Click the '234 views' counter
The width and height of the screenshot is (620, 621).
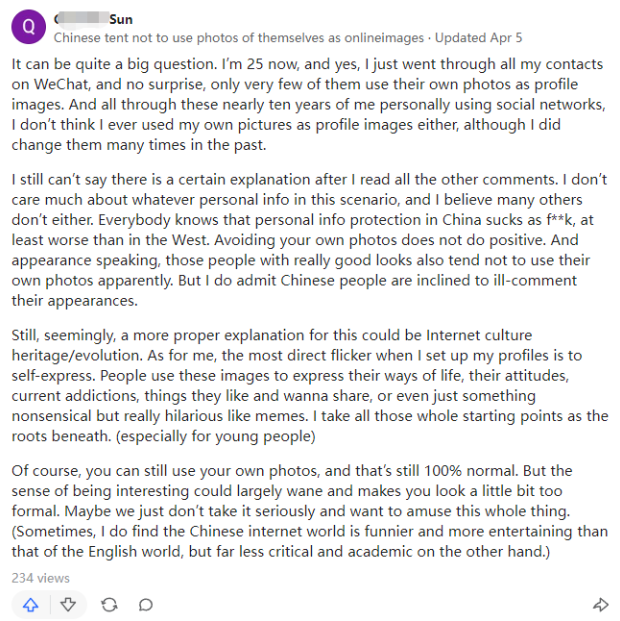pyautogui.click(x=40, y=578)
